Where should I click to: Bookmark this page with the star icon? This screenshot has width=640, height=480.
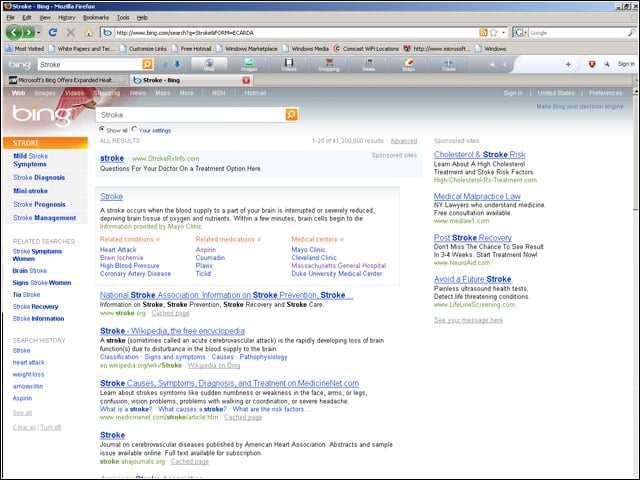[x=493, y=32]
